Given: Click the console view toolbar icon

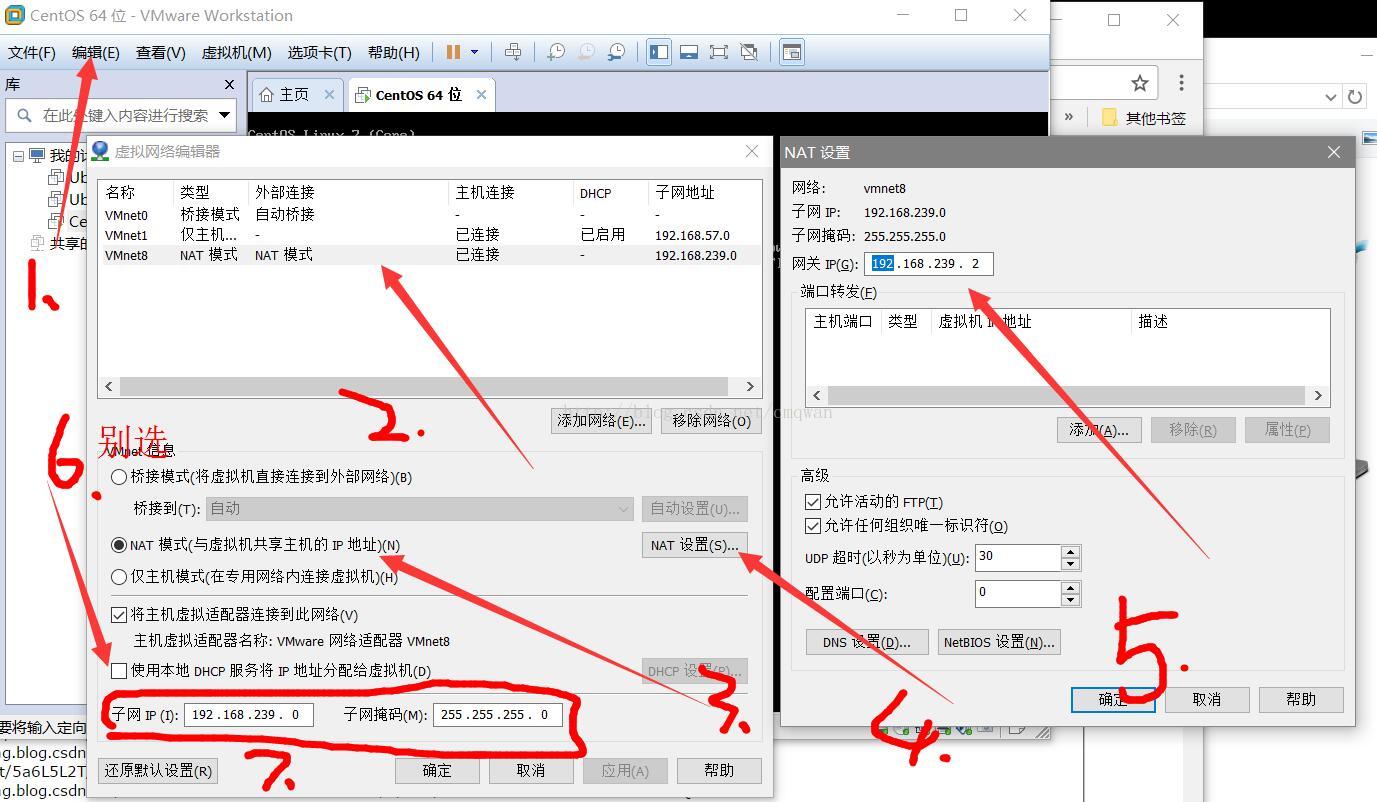Looking at the screenshot, I should click(792, 52).
